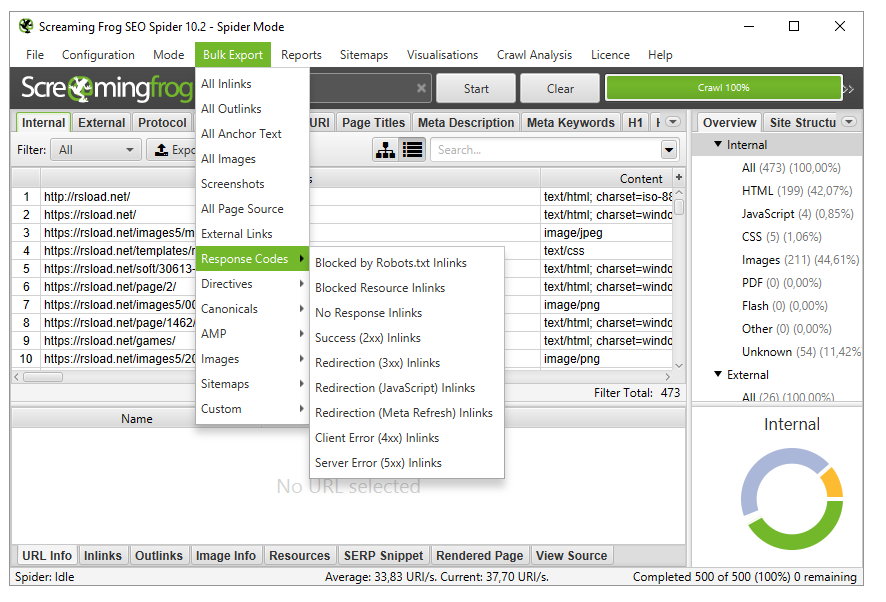Expand the Custom submenu
Image resolution: width=886 pixels, height=602 pixels.
point(253,409)
